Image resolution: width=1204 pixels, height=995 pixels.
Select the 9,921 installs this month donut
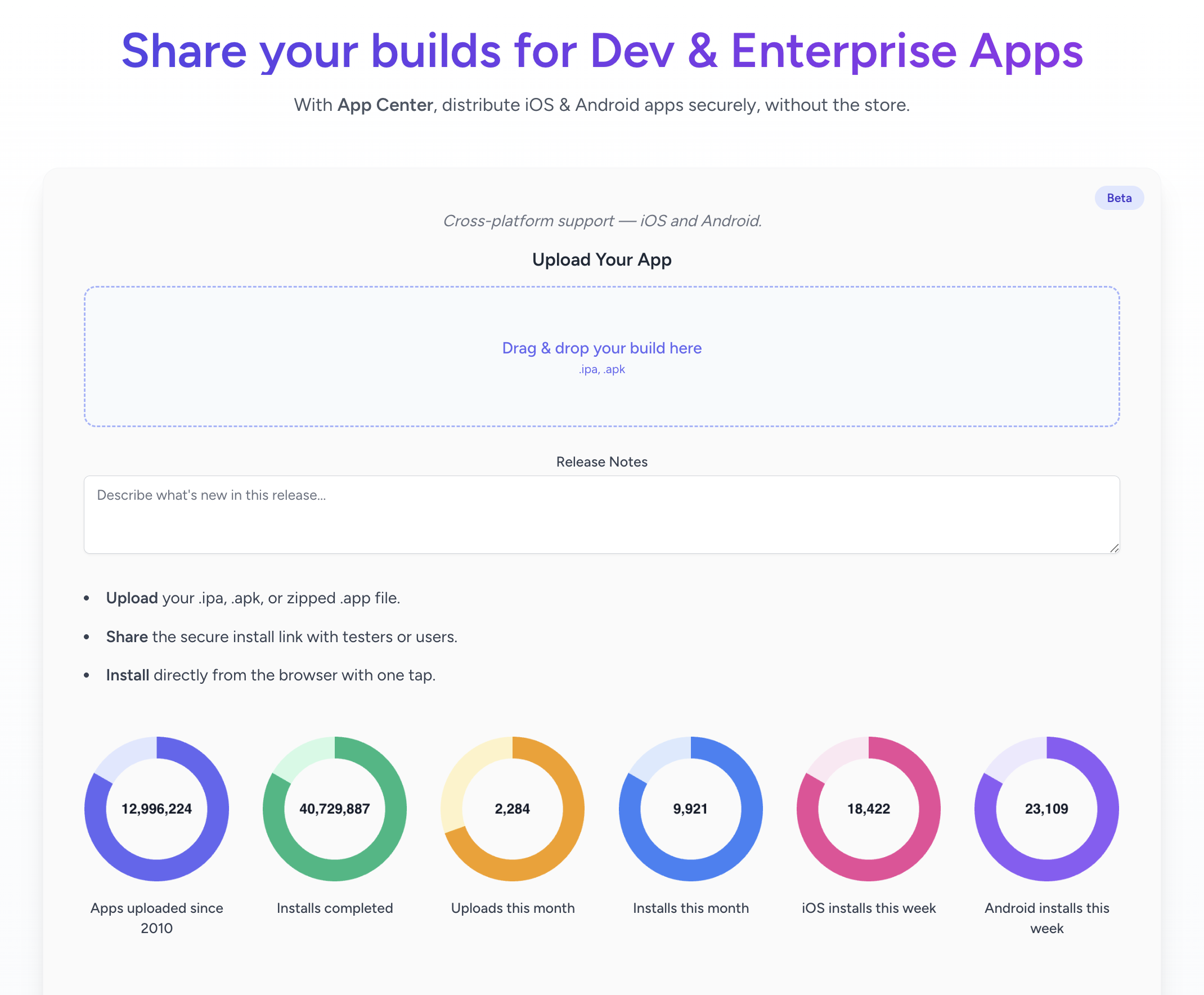tap(690, 809)
